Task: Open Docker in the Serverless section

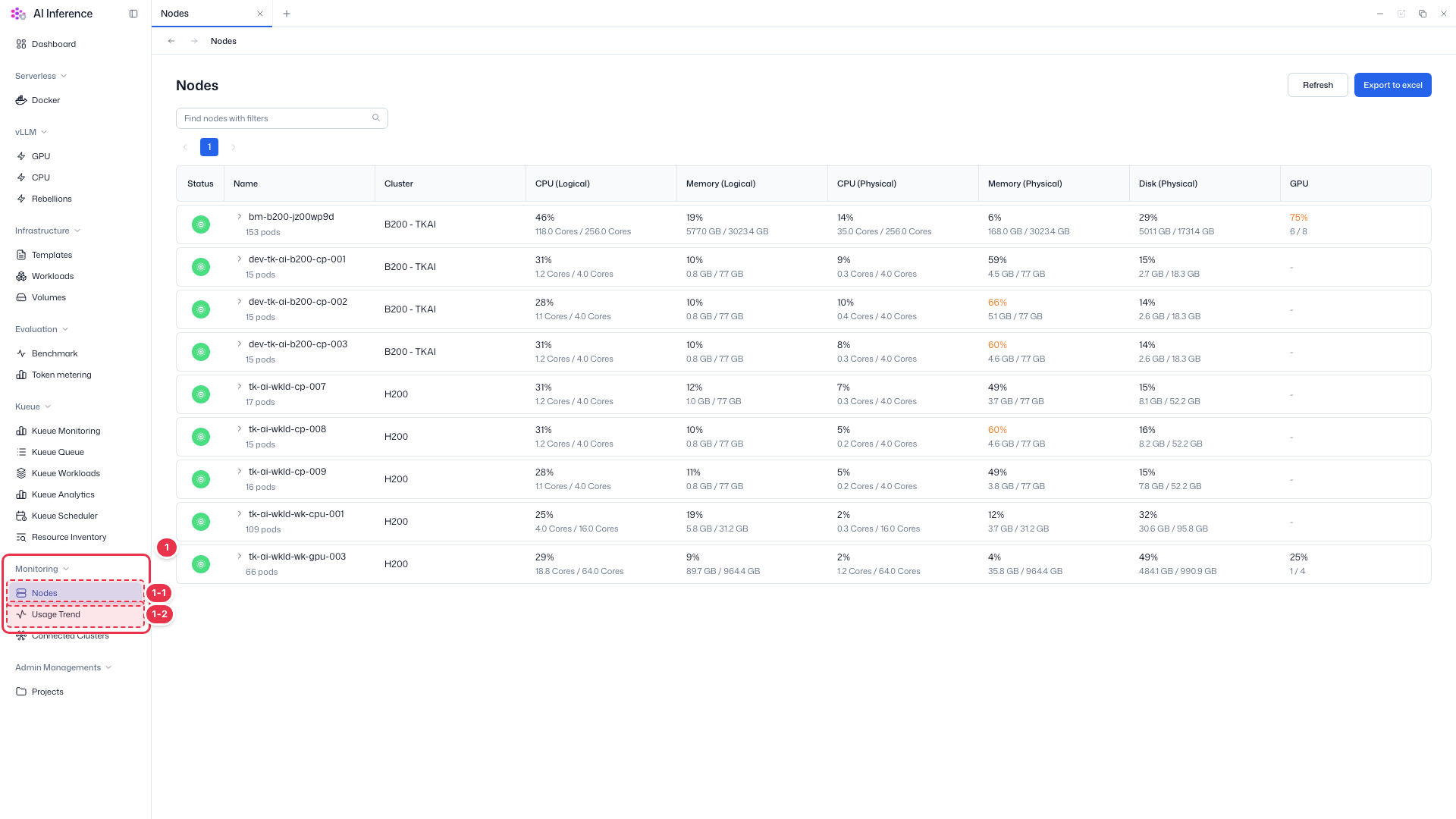Action: click(45, 100)
